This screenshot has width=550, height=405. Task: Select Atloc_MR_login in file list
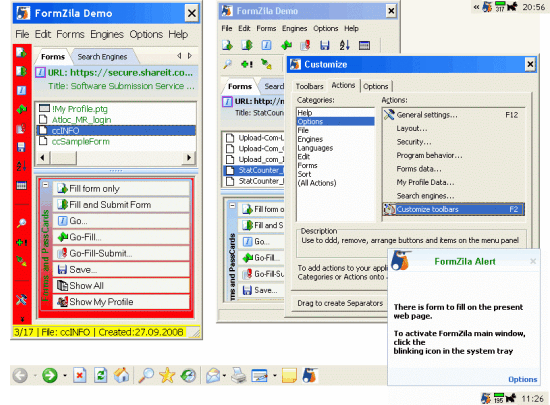(81, 120)
